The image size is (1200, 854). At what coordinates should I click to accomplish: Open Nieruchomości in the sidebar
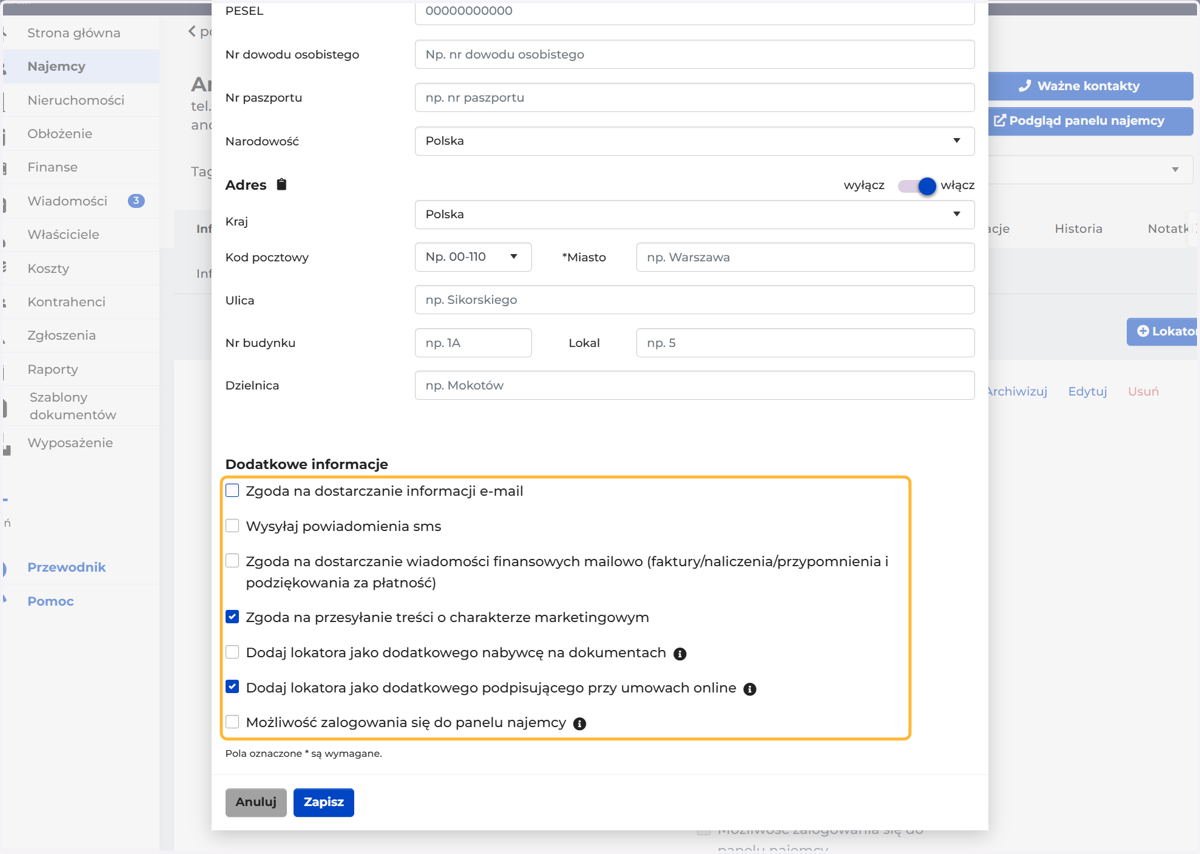pyautogui.click(x=76, y=100)
